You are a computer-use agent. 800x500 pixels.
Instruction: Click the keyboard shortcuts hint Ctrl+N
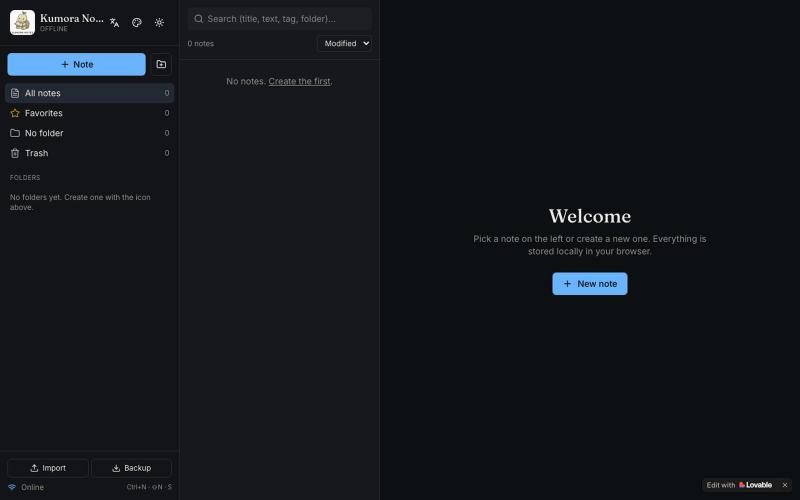click(x=149, y=487)
